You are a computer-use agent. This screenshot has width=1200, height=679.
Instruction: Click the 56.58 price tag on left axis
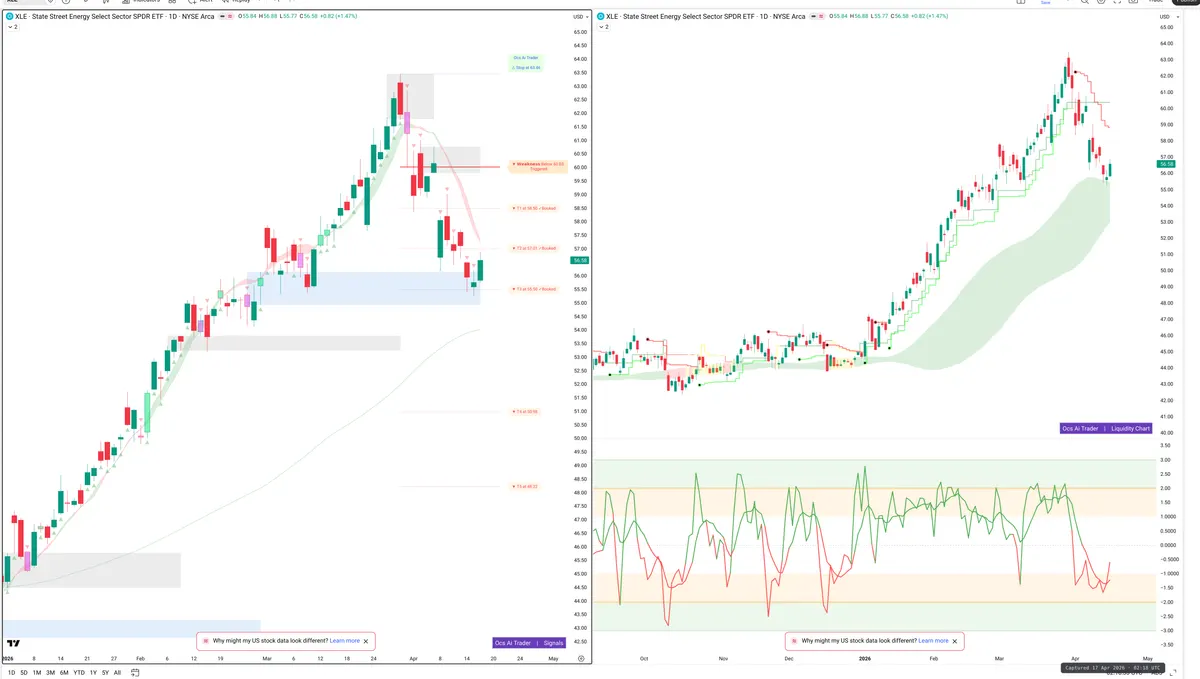(x=579, y=260)
